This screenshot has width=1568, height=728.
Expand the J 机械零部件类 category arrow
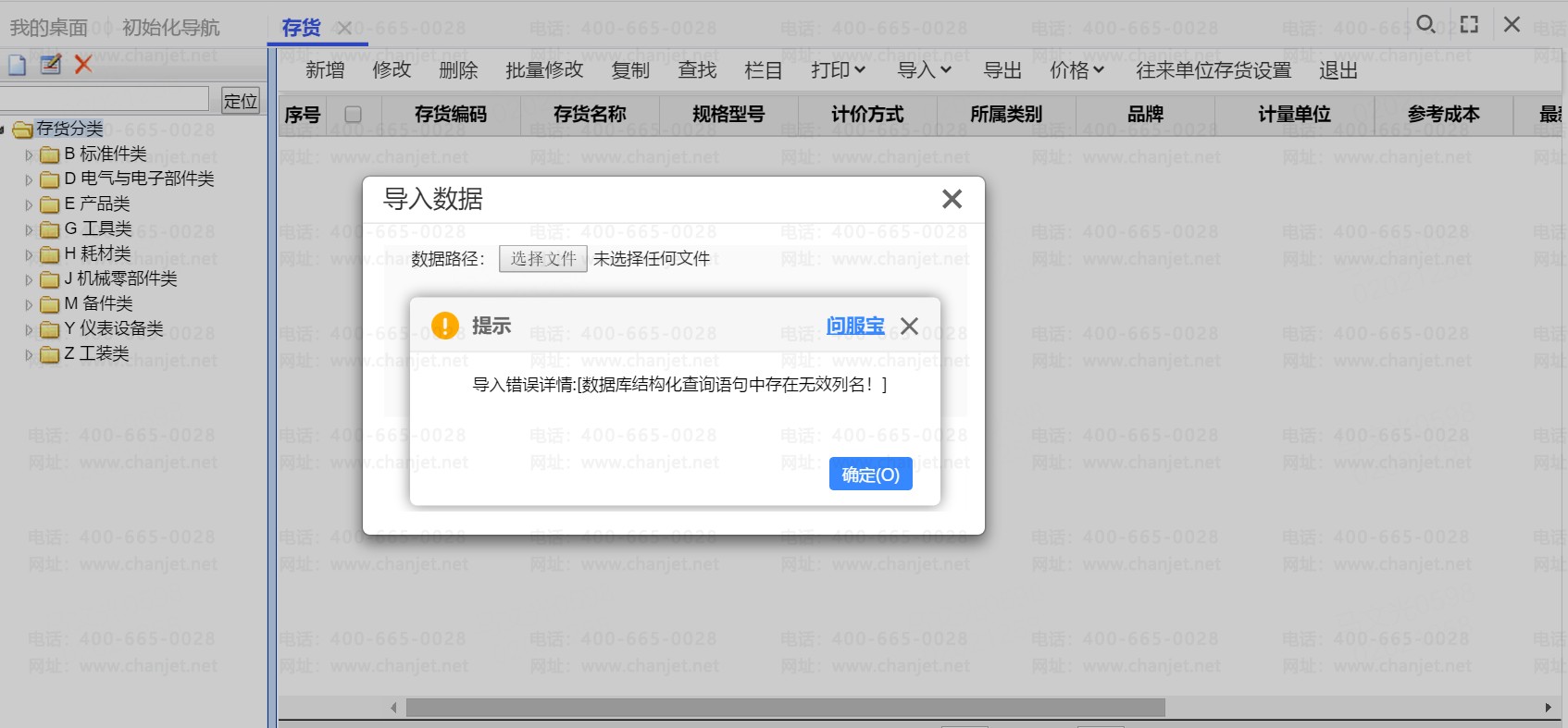point(29,279)
